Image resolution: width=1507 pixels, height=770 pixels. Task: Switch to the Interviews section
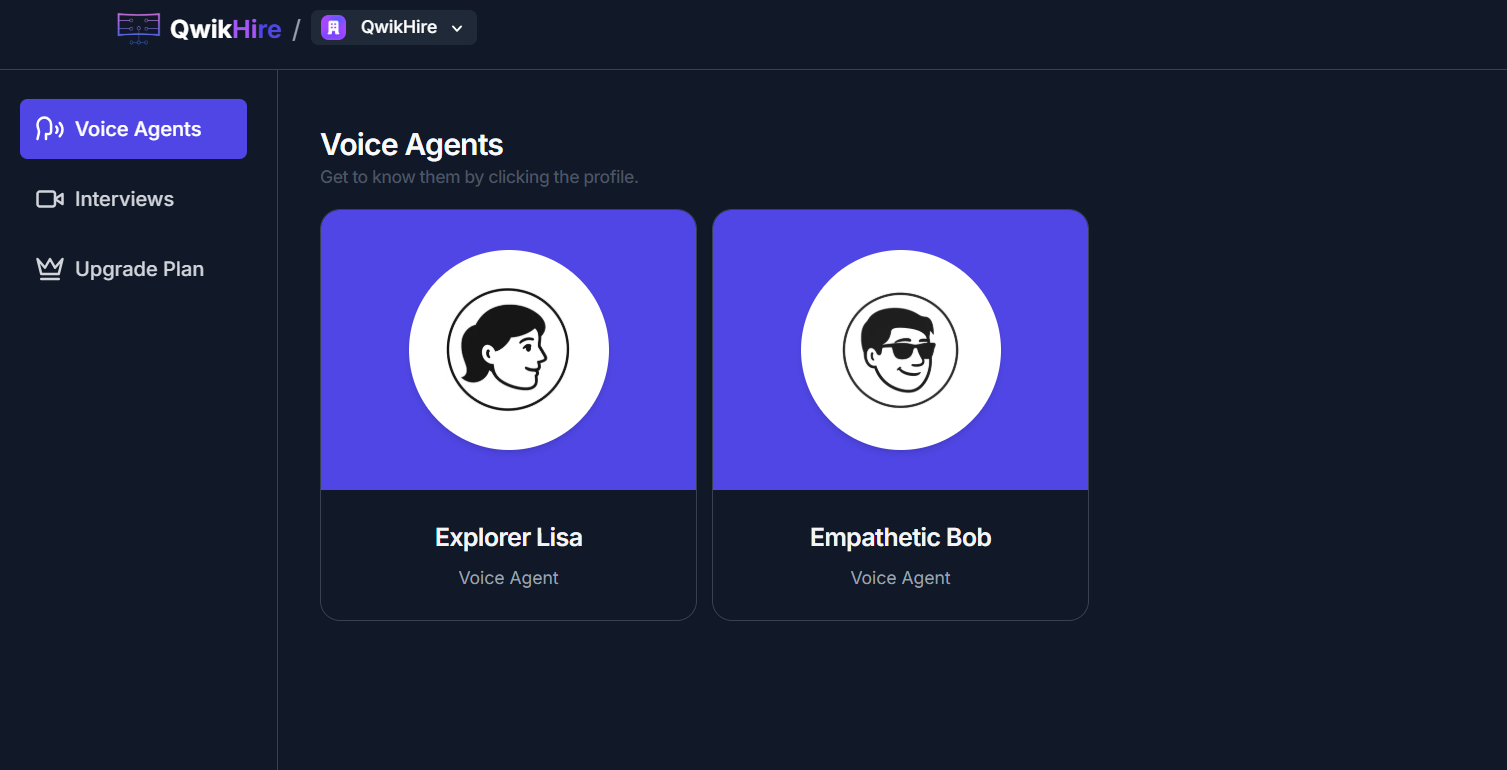(x=122, y=198)
